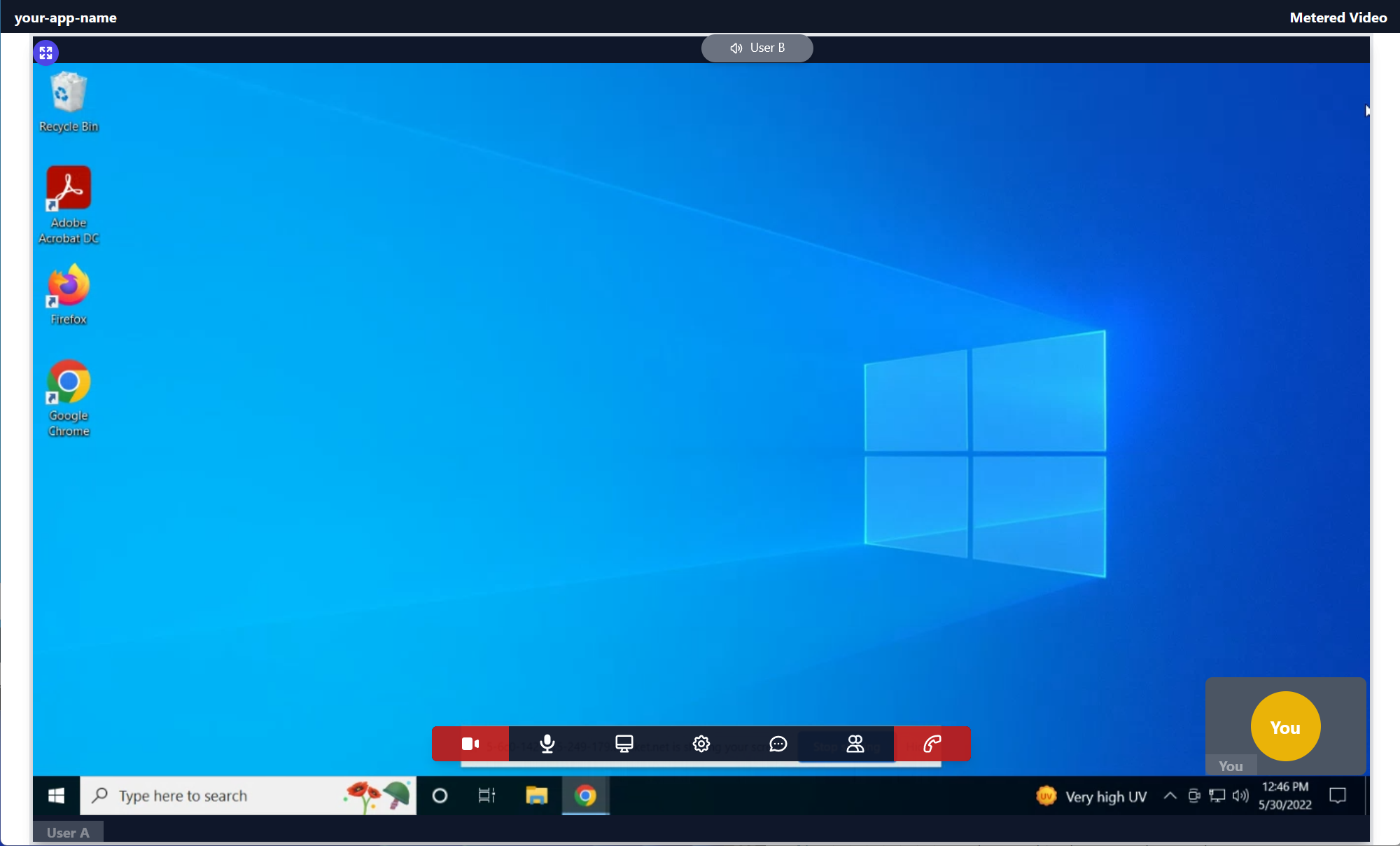Hang up with red phone button
Viewport: 1400px width, 846px height.
pos(932,744)
